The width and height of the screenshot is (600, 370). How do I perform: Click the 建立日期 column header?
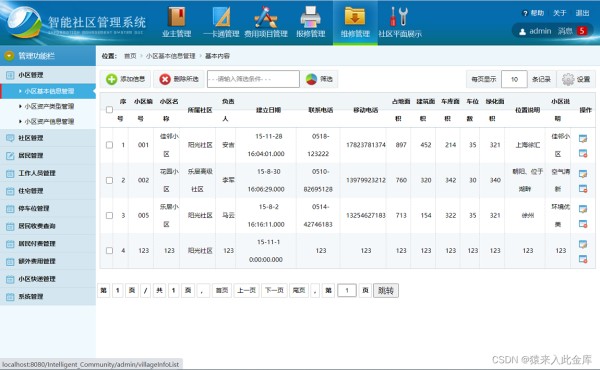click(x=268, y=110)
